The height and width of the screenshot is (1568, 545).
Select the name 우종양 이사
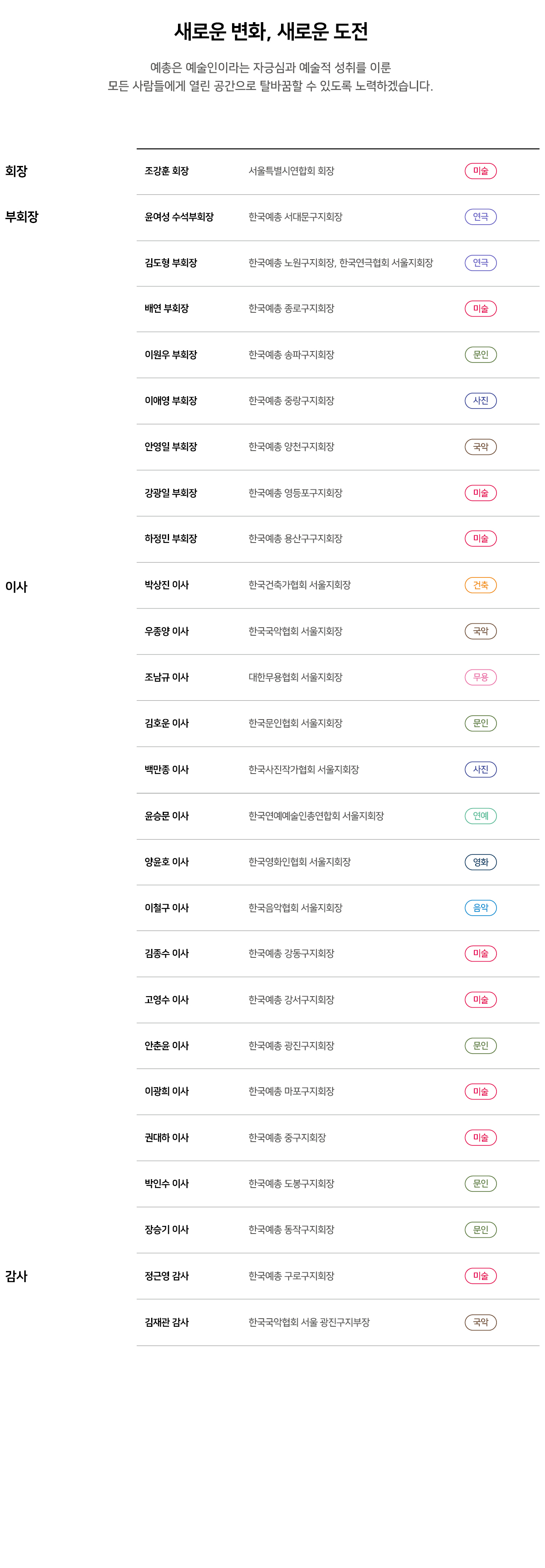pyautogui.click(x=166, y=631)
